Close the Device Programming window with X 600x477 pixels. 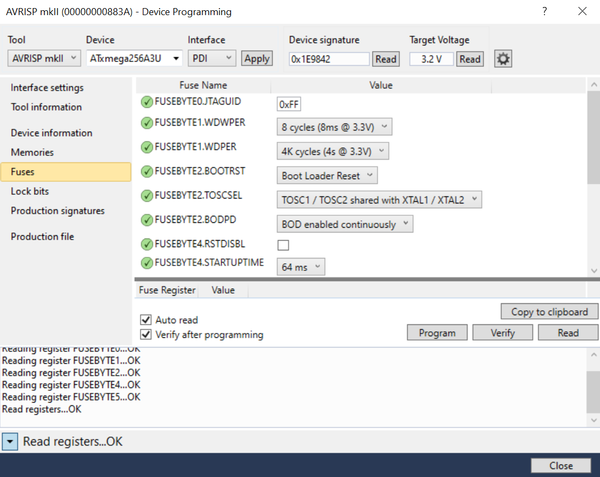pos(582,11)
